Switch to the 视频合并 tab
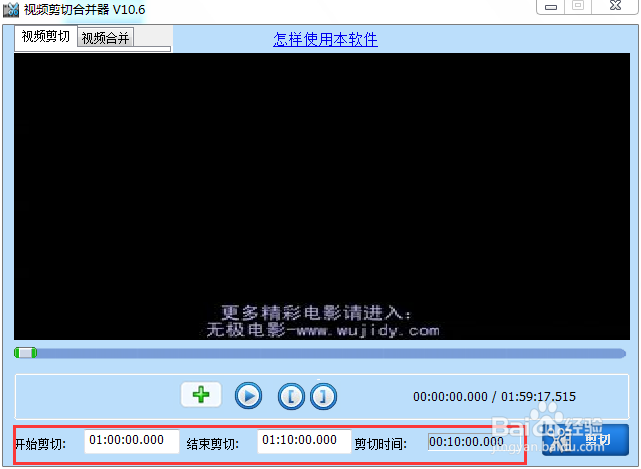Image resolution: width=641 pixels, height=469 pixels. point(105,38)
